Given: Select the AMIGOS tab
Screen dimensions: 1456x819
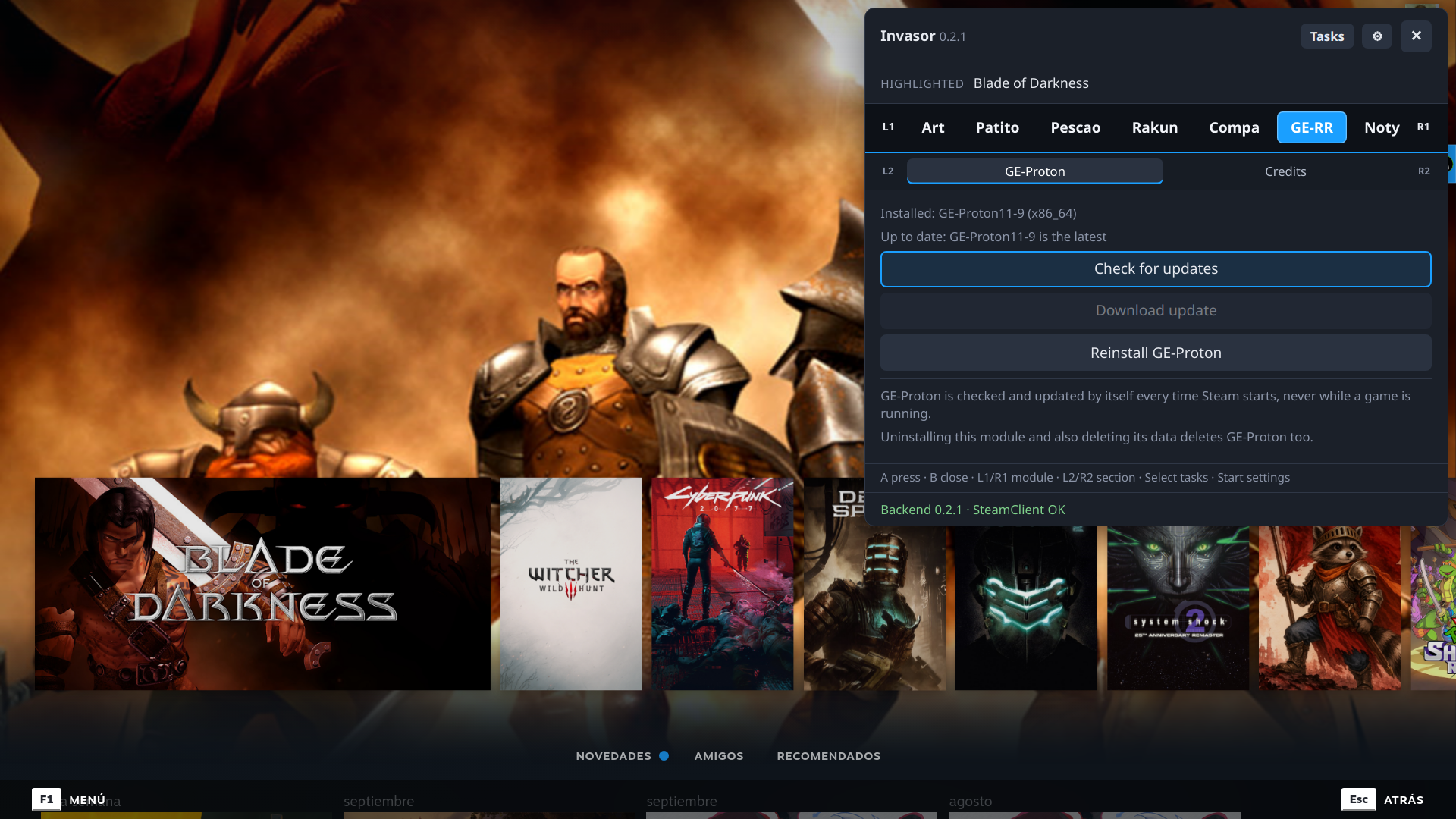Looking at the screenshot, I should pyautogui.click(x=719, y=756).
